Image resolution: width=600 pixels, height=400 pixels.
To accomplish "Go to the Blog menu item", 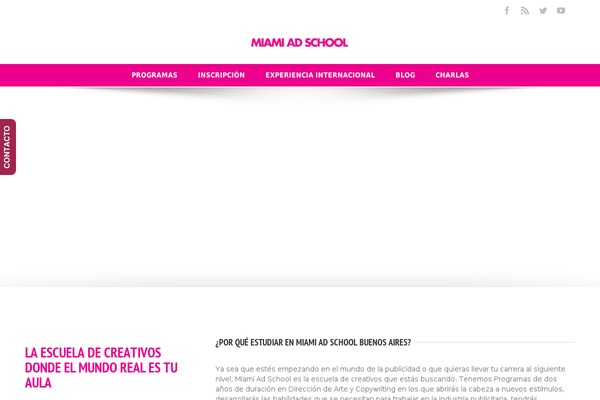I will 405,75.
